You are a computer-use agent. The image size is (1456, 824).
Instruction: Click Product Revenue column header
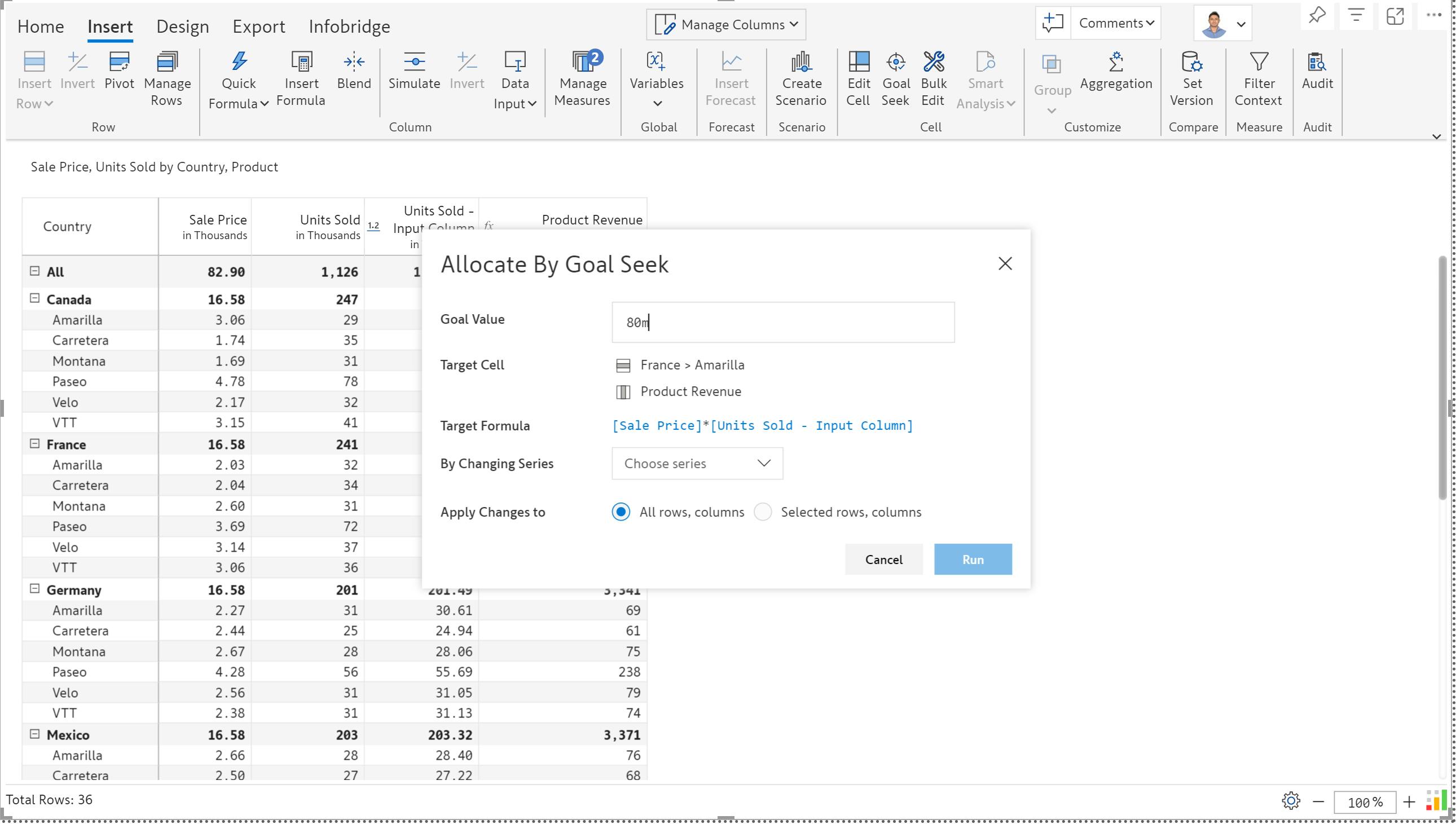(592, 219)
